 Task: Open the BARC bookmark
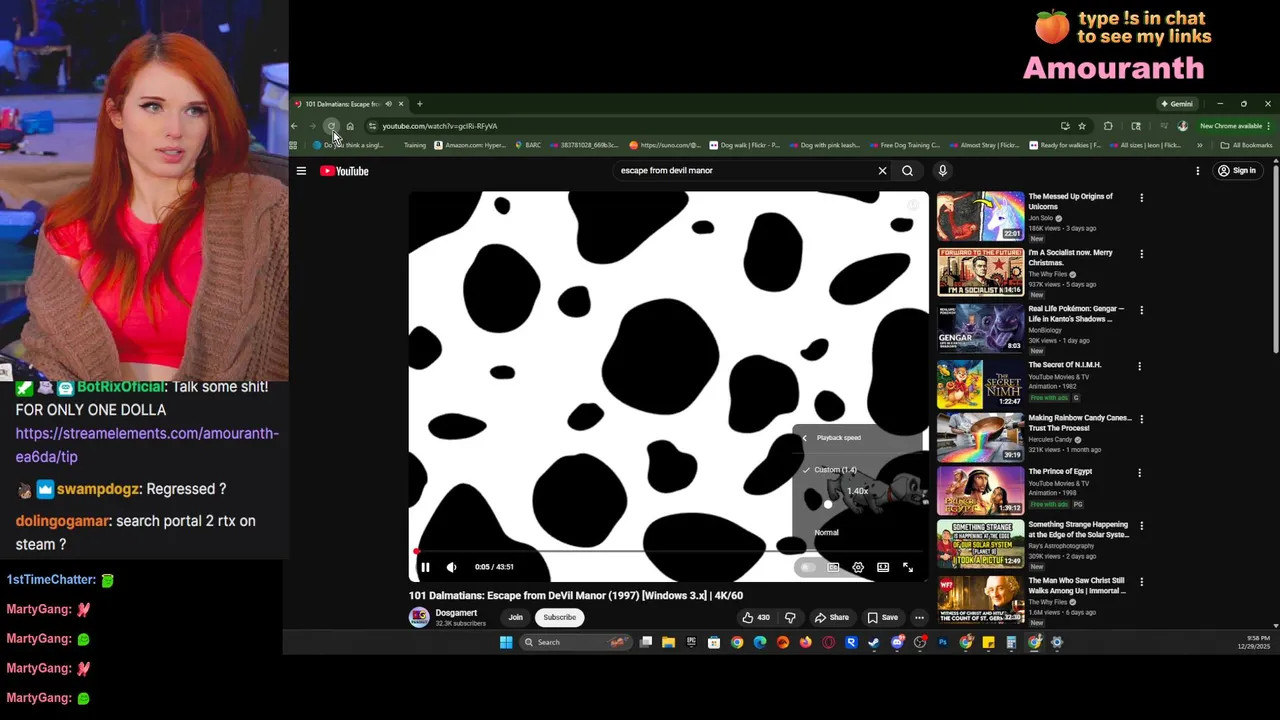pos(528,145)
